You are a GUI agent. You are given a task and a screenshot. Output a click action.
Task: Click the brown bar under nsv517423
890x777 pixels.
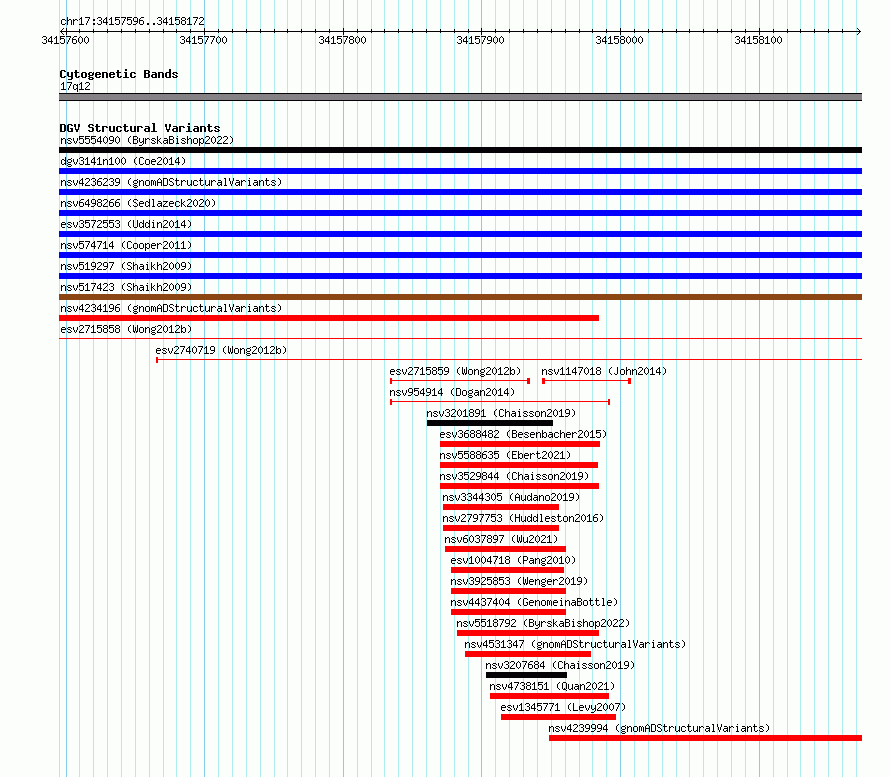(x=460, y=297)
